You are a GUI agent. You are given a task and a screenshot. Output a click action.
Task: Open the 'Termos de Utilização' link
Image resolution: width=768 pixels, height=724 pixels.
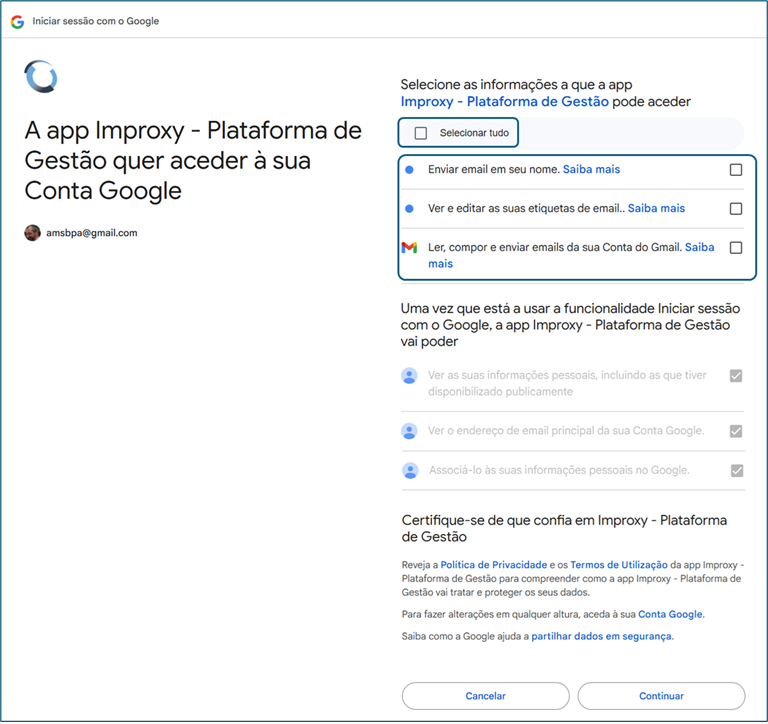619,565
